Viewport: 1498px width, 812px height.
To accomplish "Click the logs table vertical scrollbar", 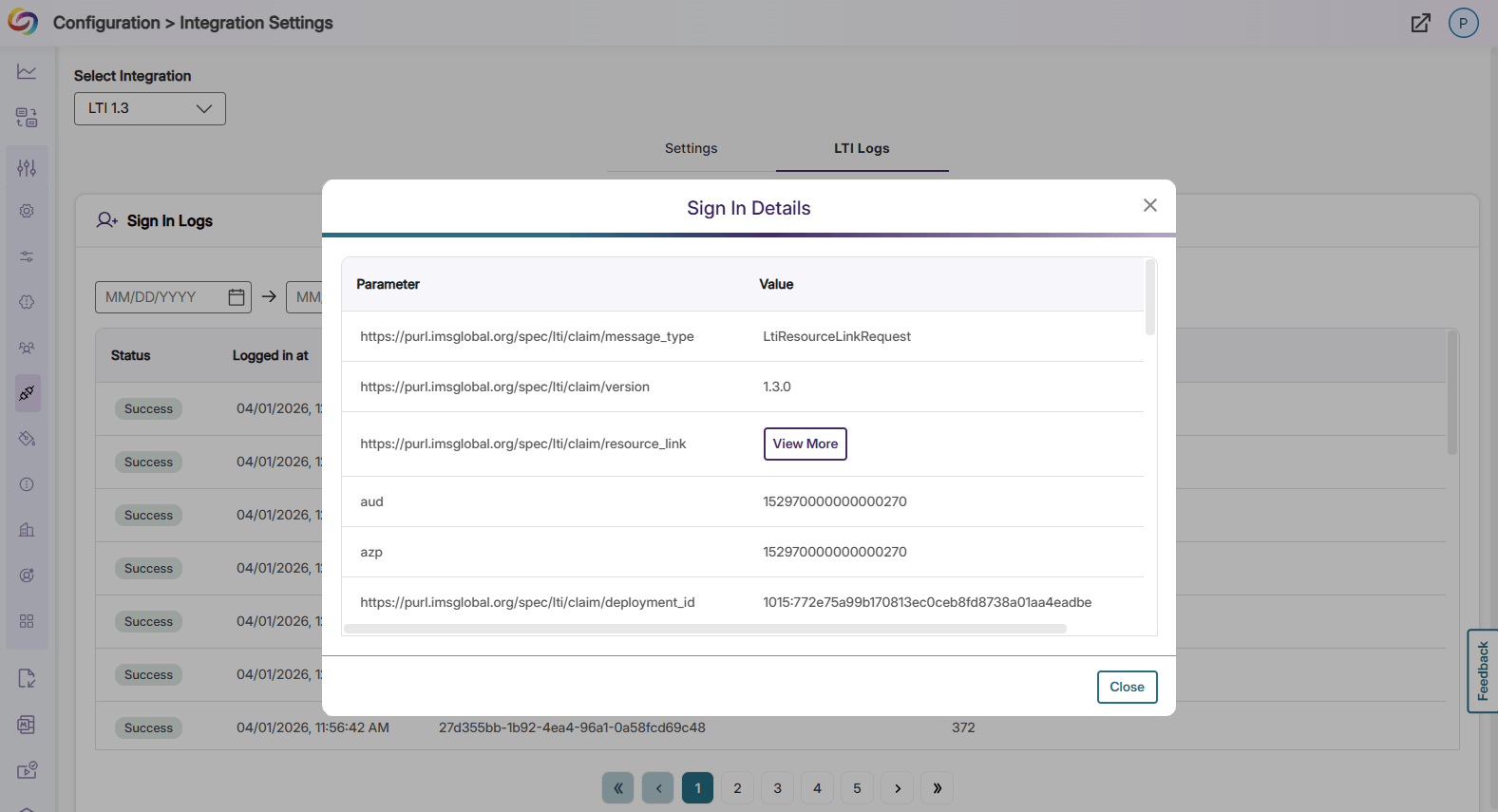I will tap(1451, 392).
